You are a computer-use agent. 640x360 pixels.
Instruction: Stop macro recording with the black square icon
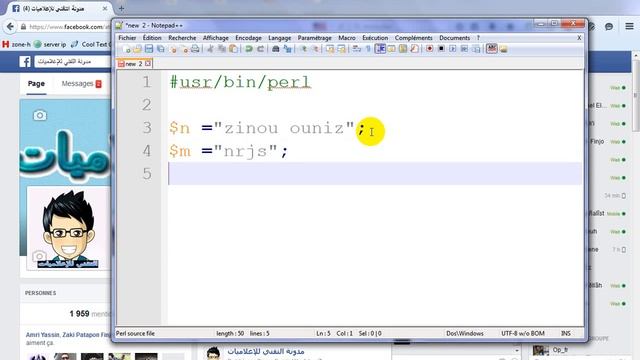(441, 49)
